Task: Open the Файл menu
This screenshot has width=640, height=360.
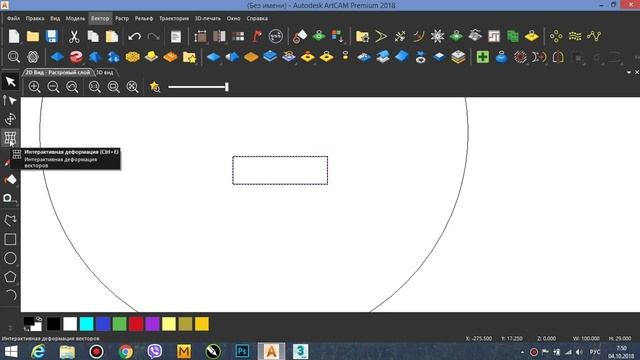Action: (13, 18)
